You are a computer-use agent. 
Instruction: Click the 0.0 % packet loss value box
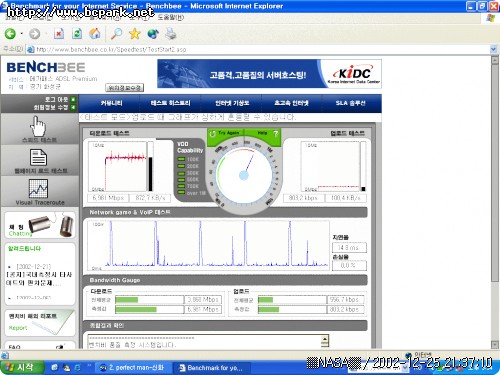coord(349,265)
